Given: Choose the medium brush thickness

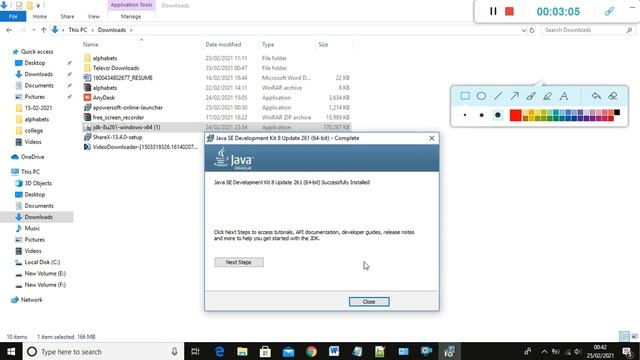Looking at the screenshot, I should point(481,115).
